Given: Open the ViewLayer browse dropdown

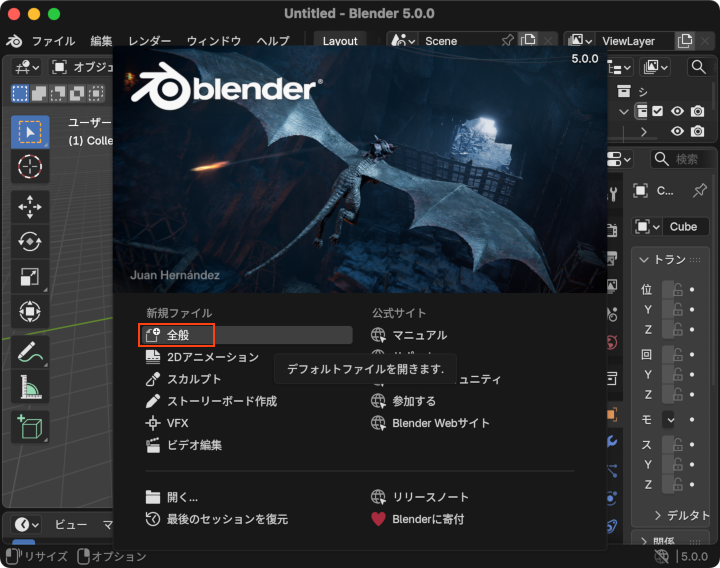Looking at the screenshot, I should pyautogui.click(x=579, y=41).
